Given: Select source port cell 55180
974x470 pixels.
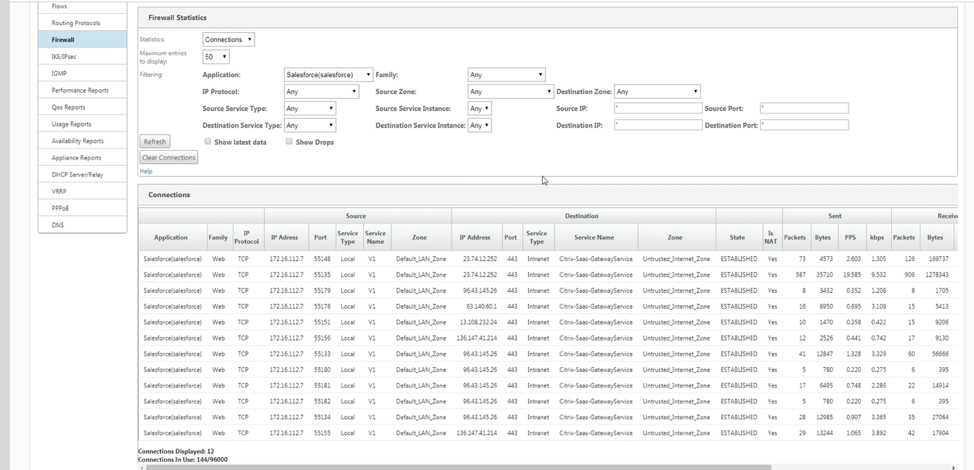Looking at the screenshot, I should [322, 369].
